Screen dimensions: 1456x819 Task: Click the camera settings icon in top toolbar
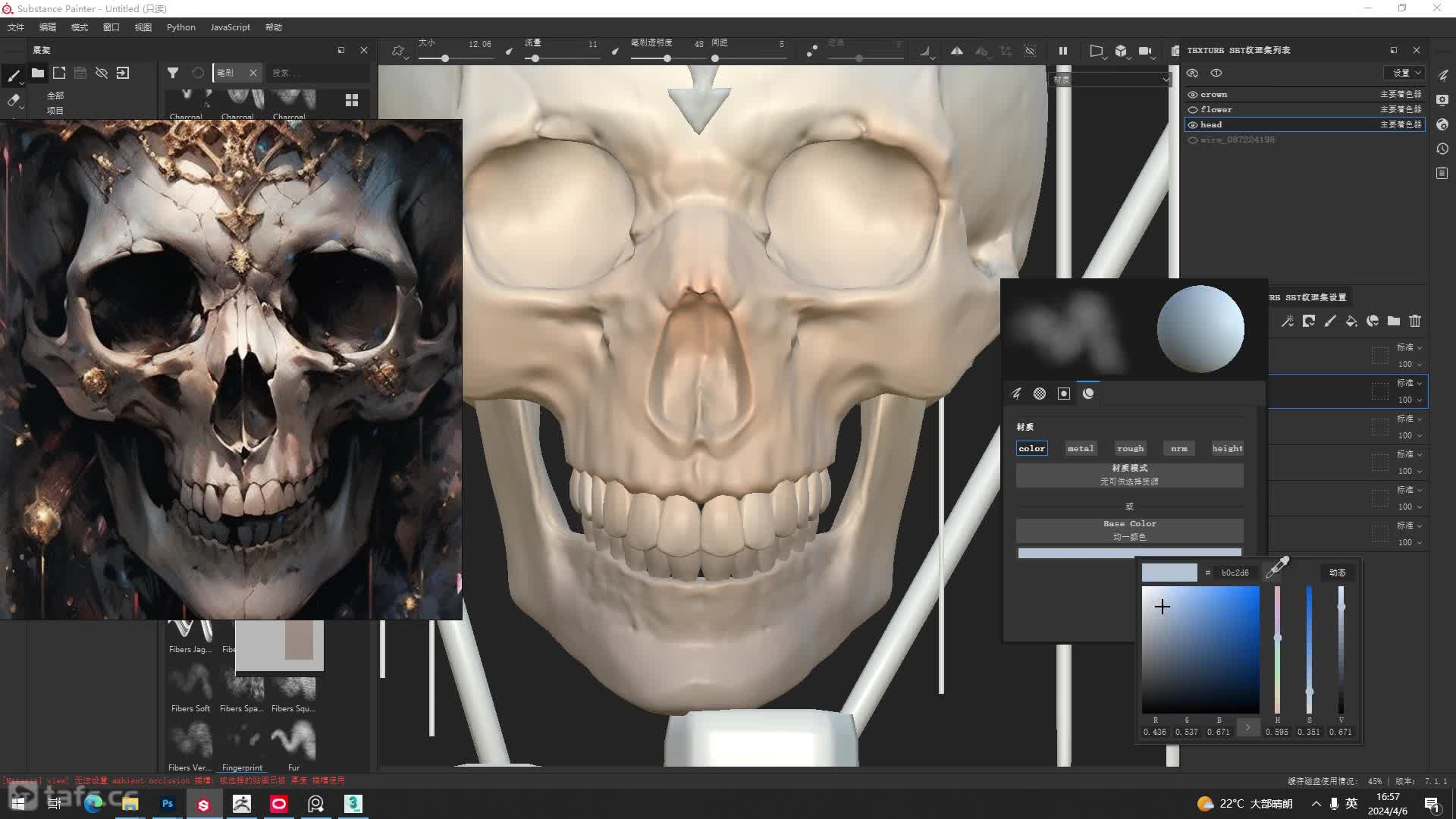1145,51
